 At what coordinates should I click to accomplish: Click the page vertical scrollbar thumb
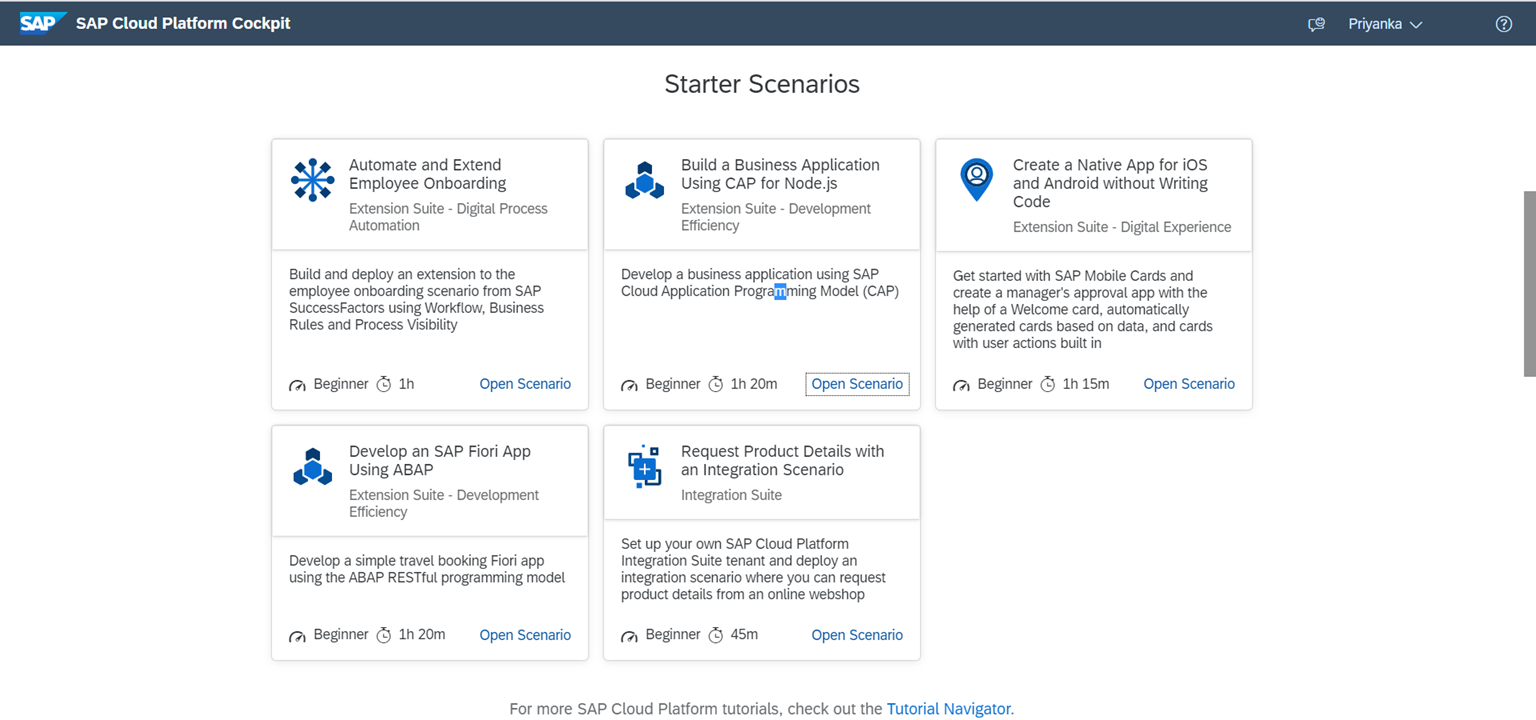point(1529,283)
